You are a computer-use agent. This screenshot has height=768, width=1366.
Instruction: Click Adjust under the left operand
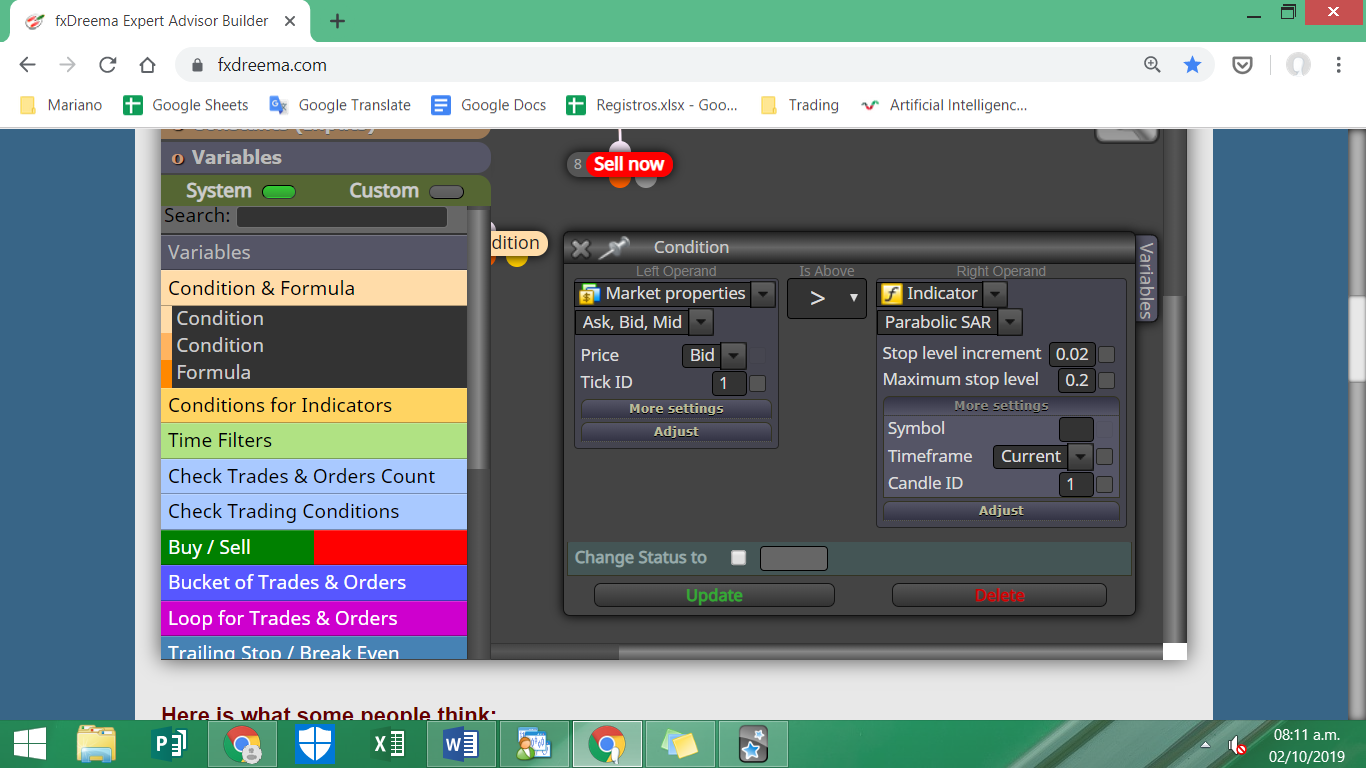click(676, 431)
